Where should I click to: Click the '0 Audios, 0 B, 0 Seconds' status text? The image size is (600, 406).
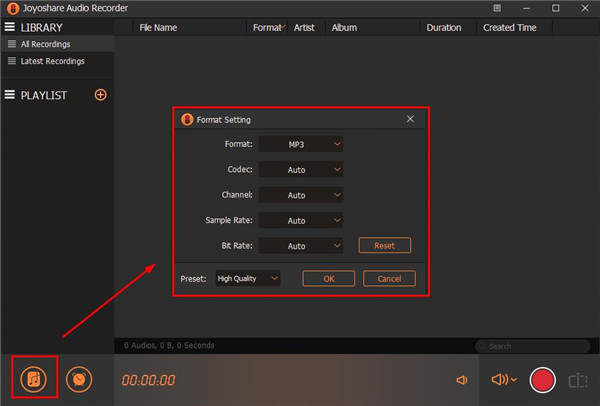point(169,345)
